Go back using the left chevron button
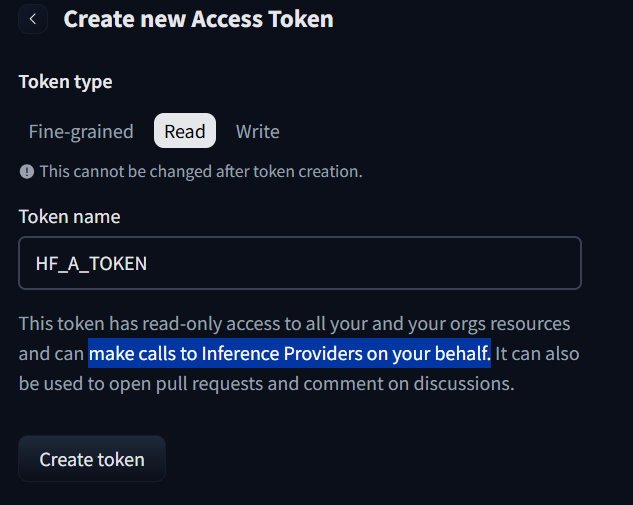This screenshot has height=505, width=633. click(33, 19)
